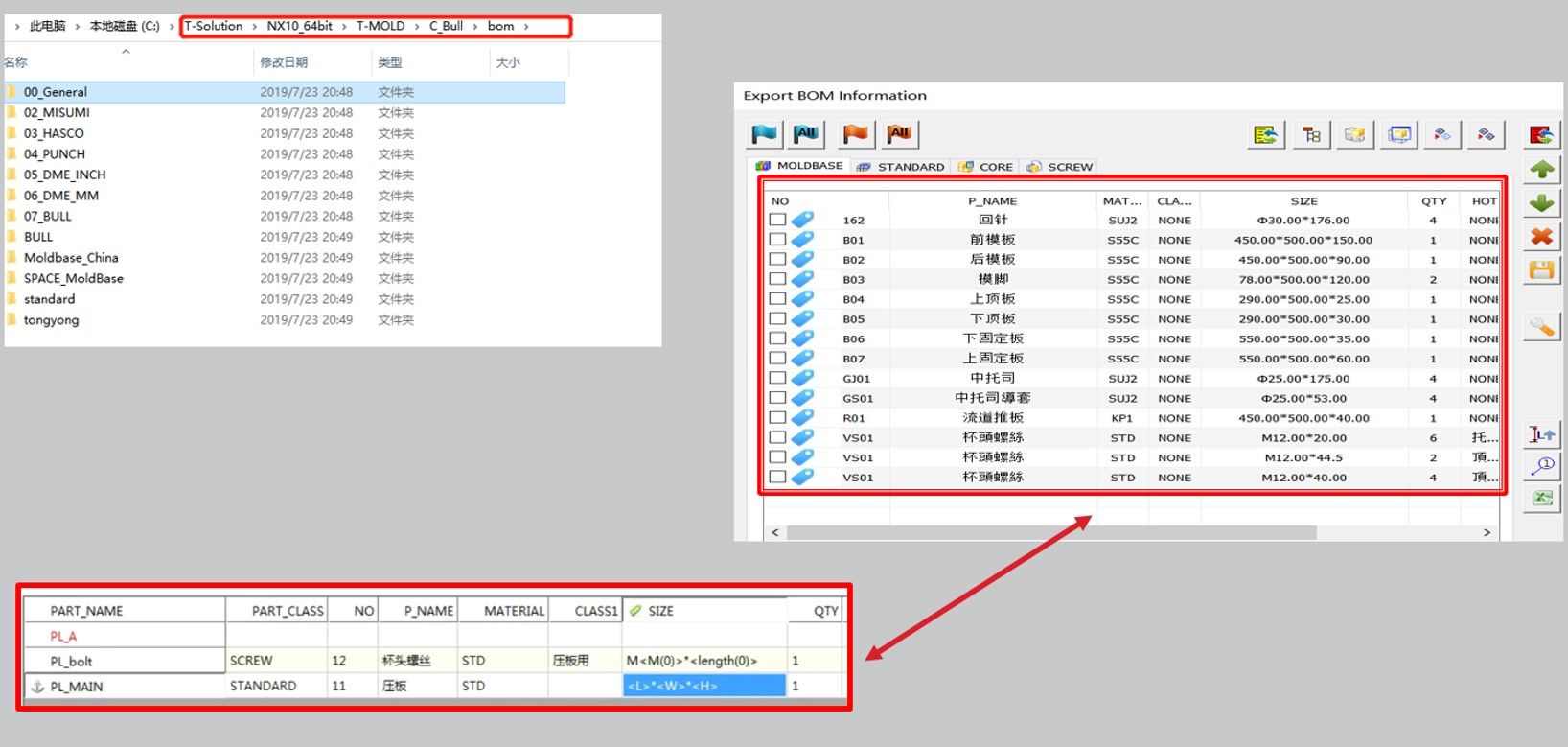
Task: Click the save floppy disk icon
Action: coord(1541,269)
